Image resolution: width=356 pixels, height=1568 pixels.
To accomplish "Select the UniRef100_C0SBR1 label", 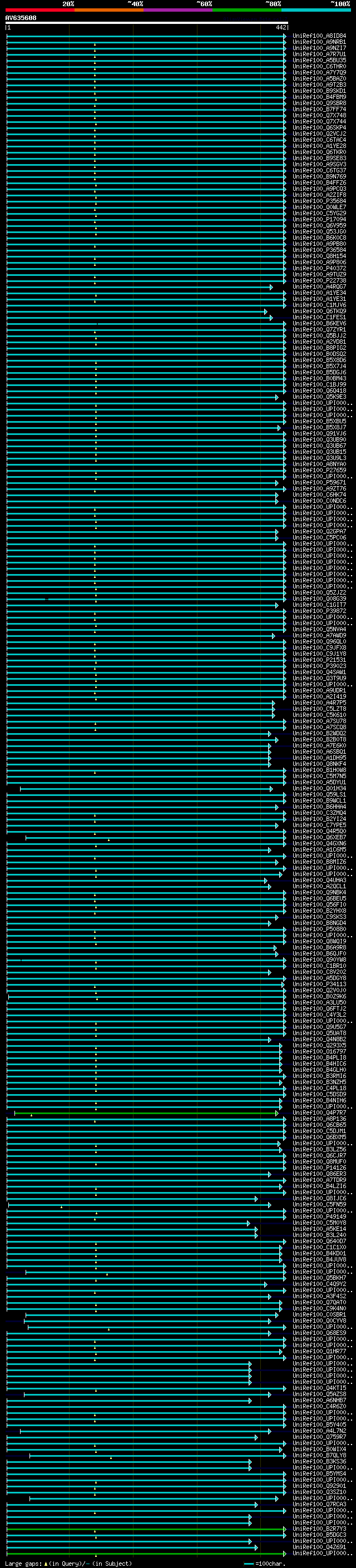I will (319, 1315).
